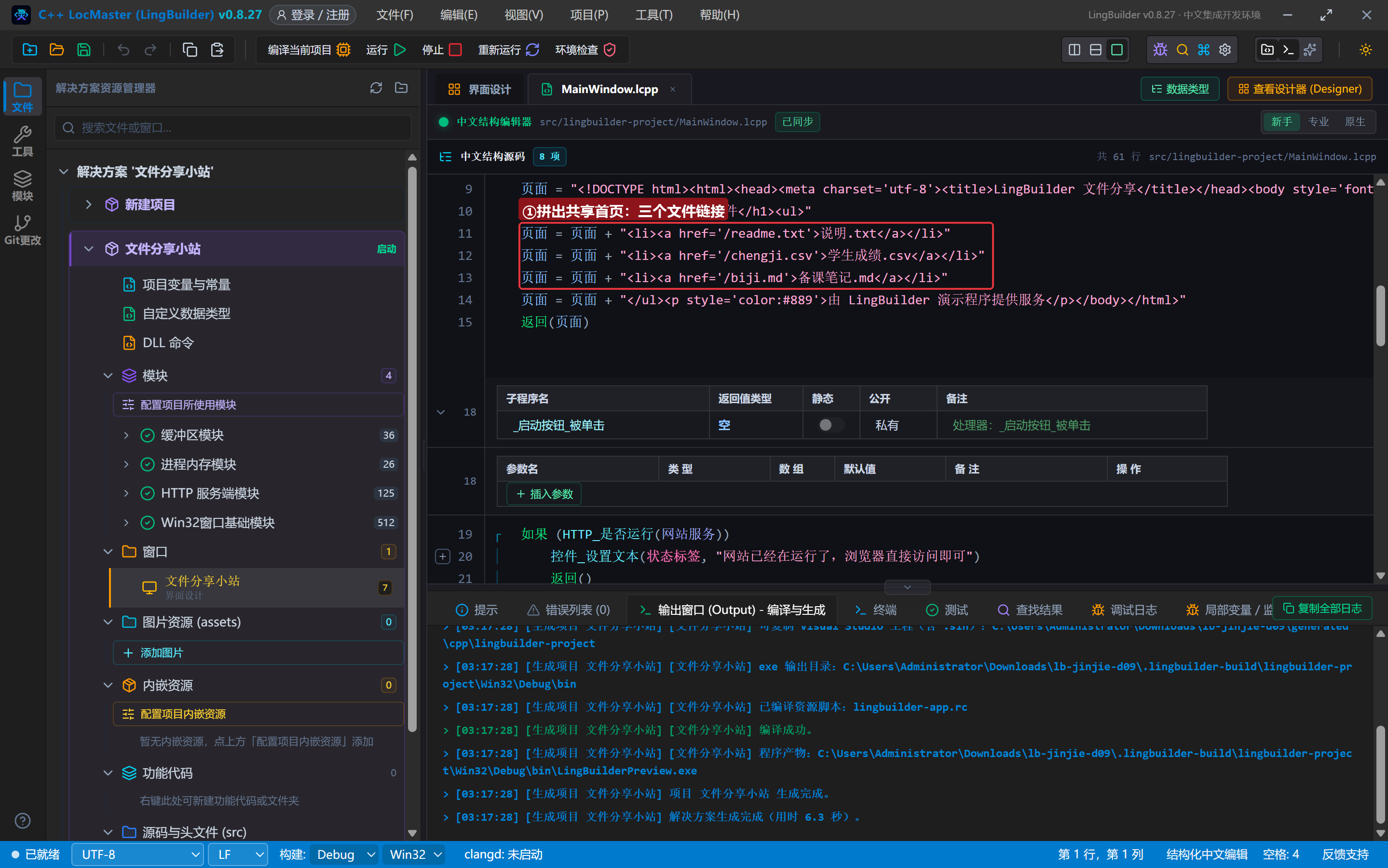Click the 复制全部日志 button
The height and width of the screenshot is (868, 1388).
point(1322,609)
